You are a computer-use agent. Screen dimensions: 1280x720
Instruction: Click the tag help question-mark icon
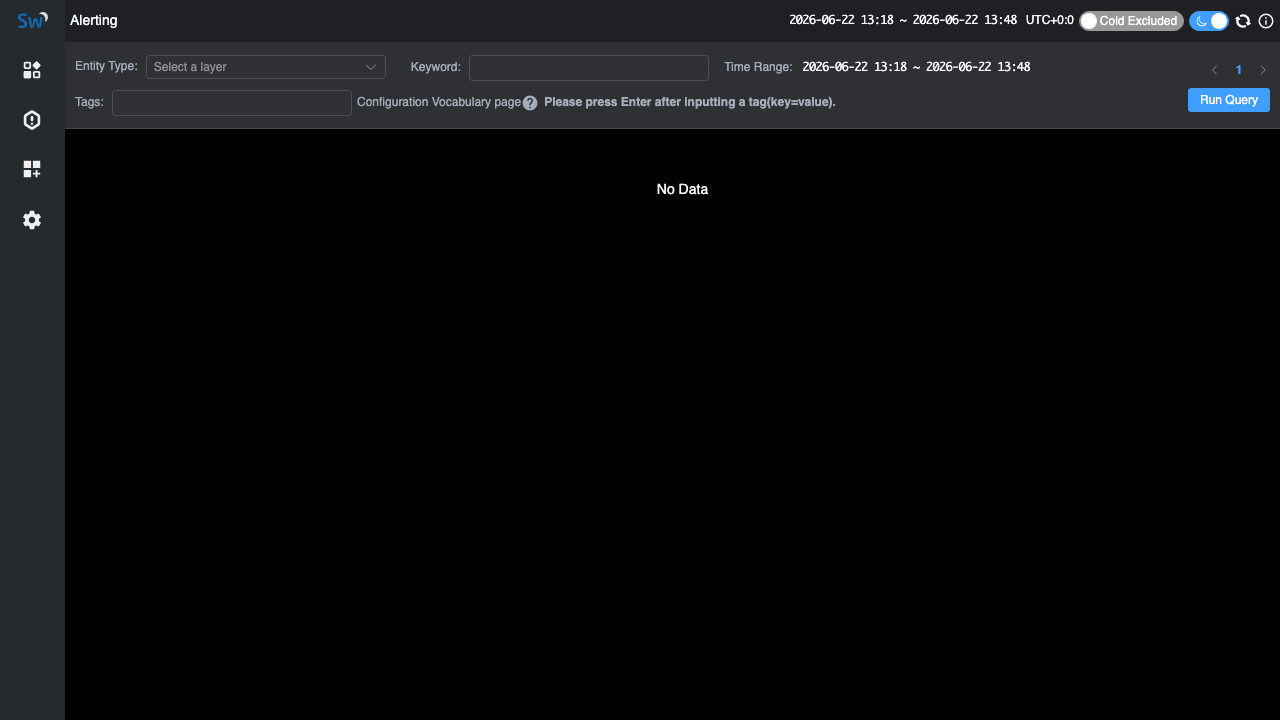tap(530, 103)
